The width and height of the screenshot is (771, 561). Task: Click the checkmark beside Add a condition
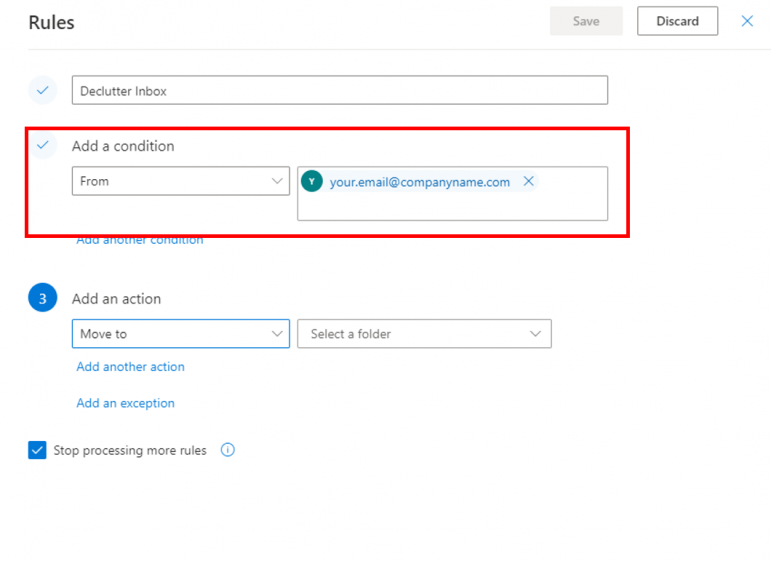[x=42, y=145]
